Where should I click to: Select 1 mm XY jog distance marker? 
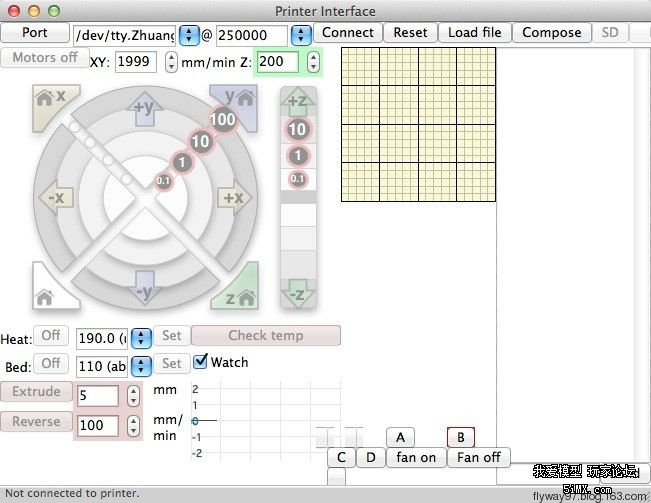182,162
